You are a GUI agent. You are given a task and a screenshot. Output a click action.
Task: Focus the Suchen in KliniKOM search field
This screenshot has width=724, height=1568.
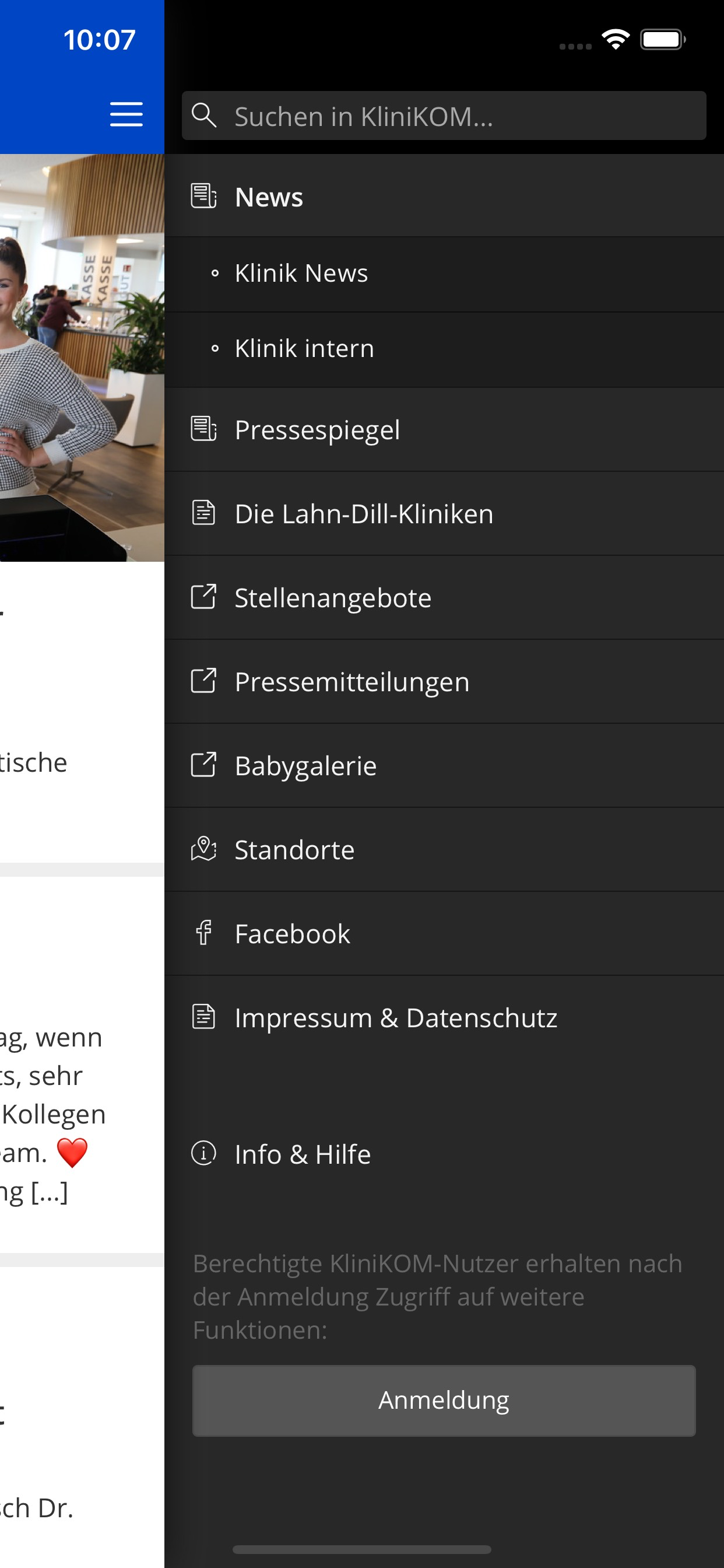(444, 116)
